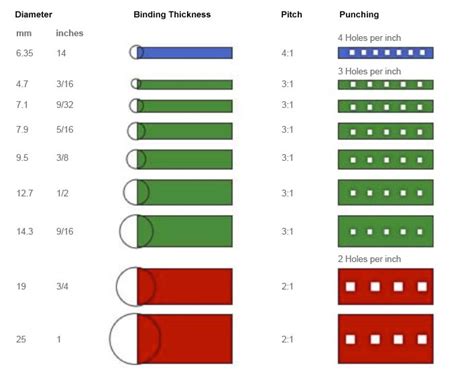Viewport: 474px width, 374px height.
Task: Click the 25 mm large binding circle
Action: pyautogui.click(x=135, y=339)
